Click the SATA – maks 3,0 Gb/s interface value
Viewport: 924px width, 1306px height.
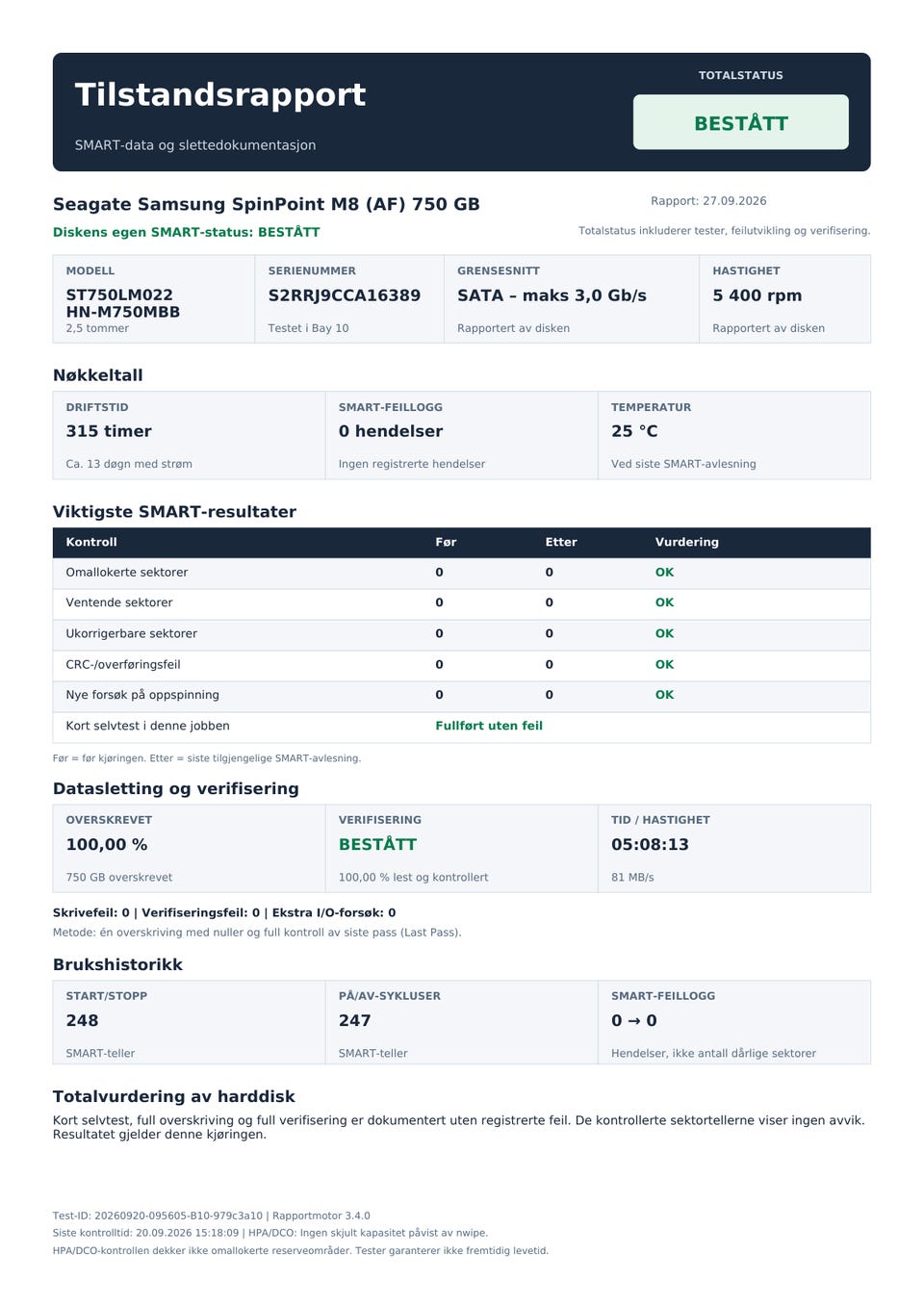pyautogui.click(x=552, y=295)
